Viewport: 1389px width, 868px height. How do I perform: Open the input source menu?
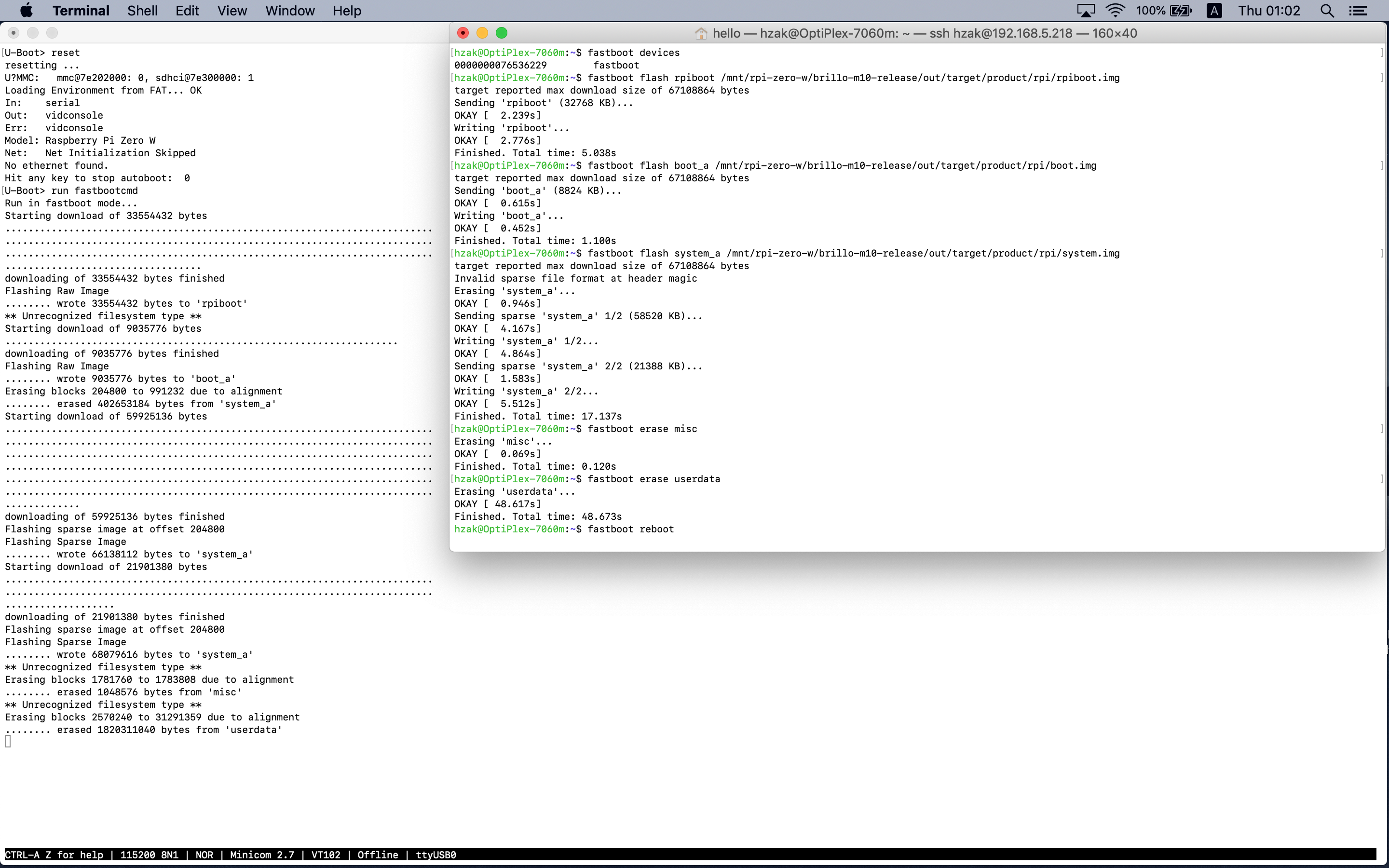point(1214,10)
